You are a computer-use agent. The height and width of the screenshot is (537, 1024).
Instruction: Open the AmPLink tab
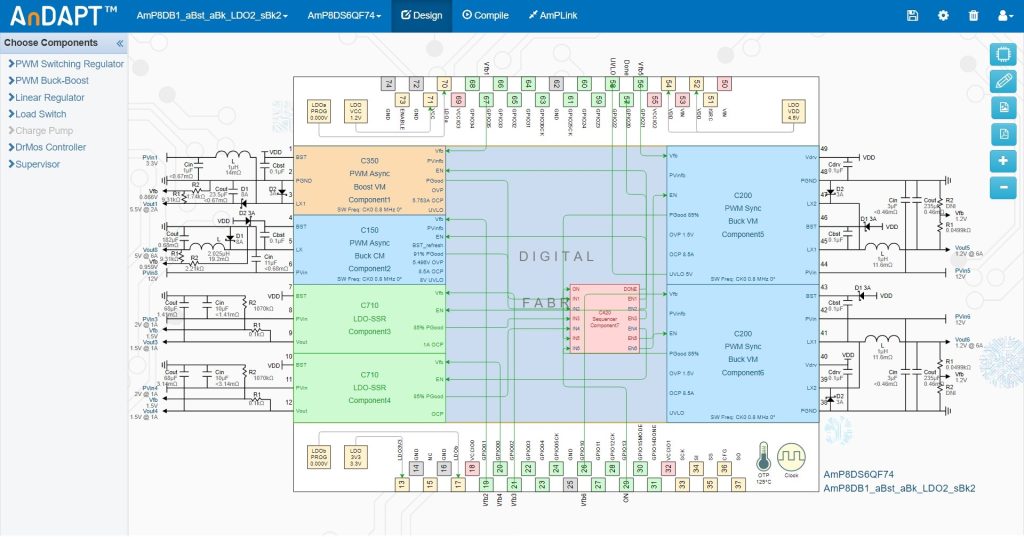click(x=552, y=16)
